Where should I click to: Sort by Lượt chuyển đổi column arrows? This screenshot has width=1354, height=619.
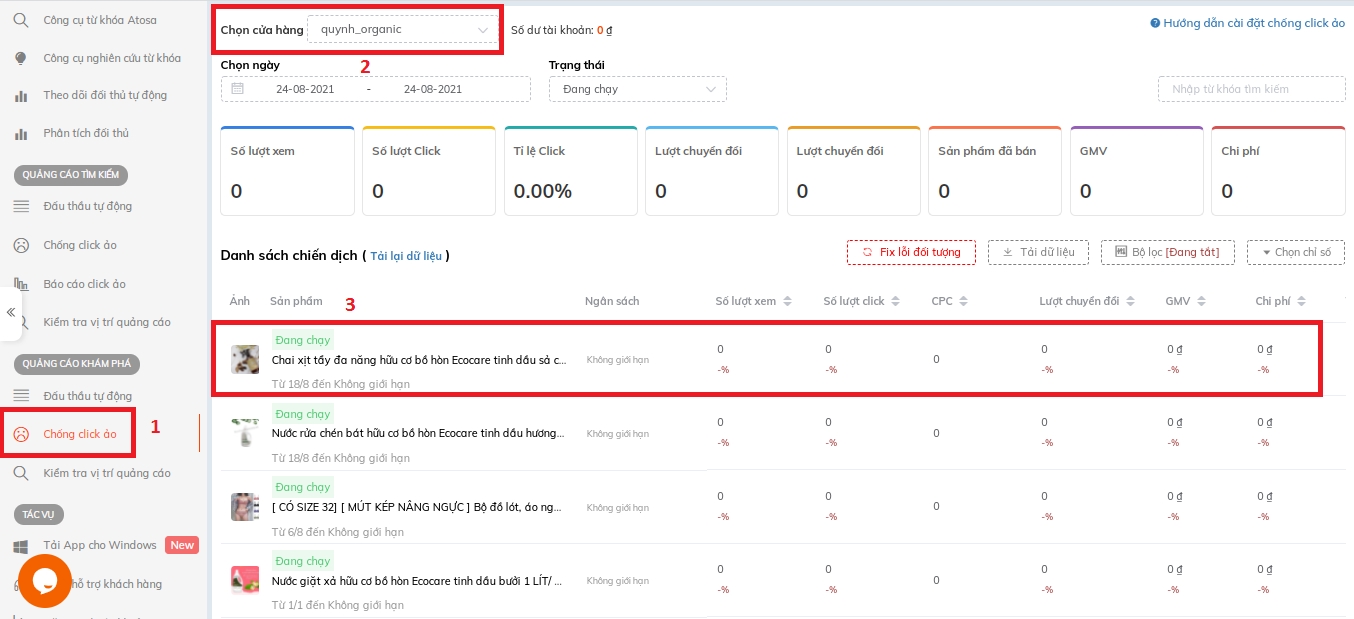pyautogui.click(x=1130, y=301)
